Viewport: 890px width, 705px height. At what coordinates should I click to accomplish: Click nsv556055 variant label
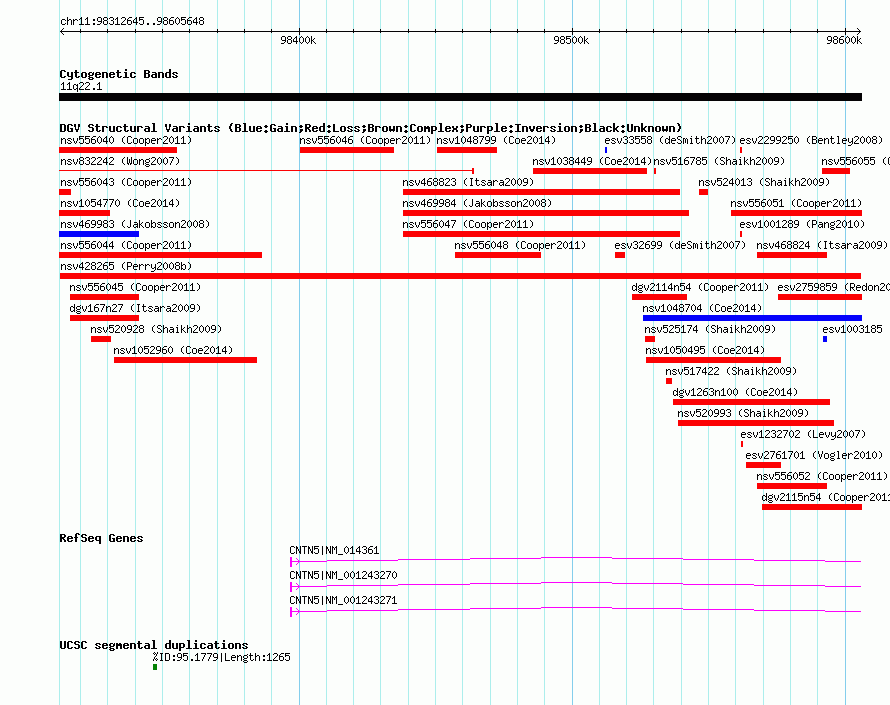click(x=855, y=161)
